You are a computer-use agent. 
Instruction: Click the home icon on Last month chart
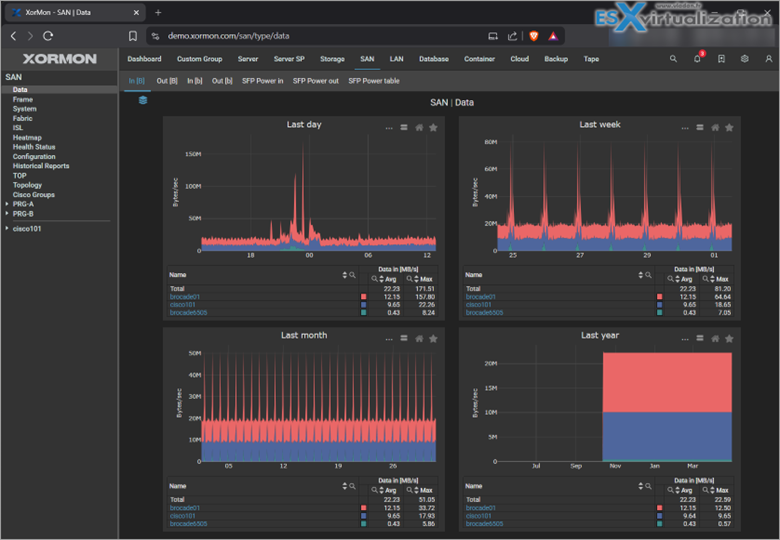419,339
